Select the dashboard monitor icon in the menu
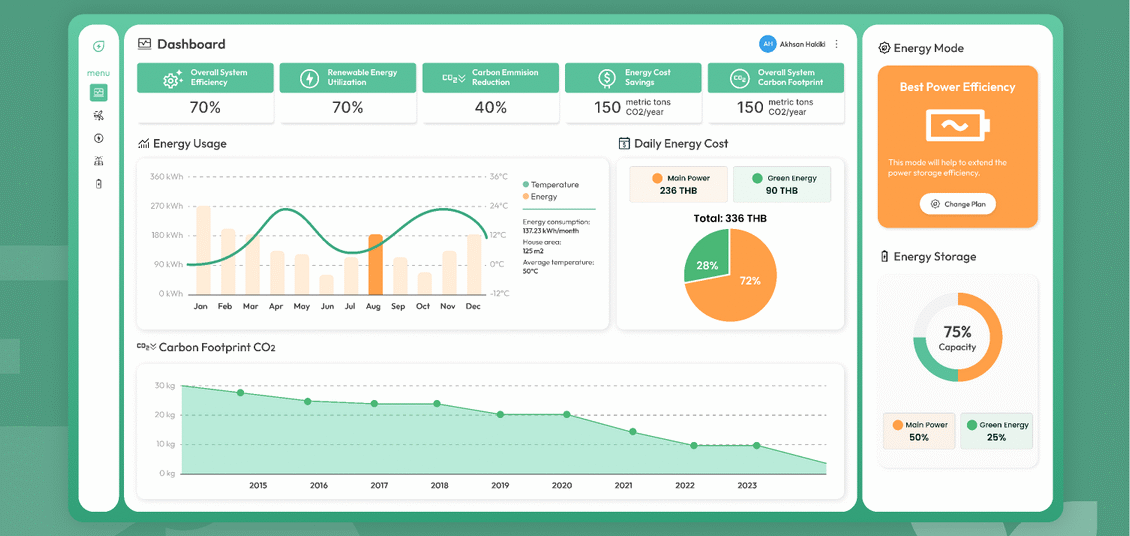 [99, 92]
